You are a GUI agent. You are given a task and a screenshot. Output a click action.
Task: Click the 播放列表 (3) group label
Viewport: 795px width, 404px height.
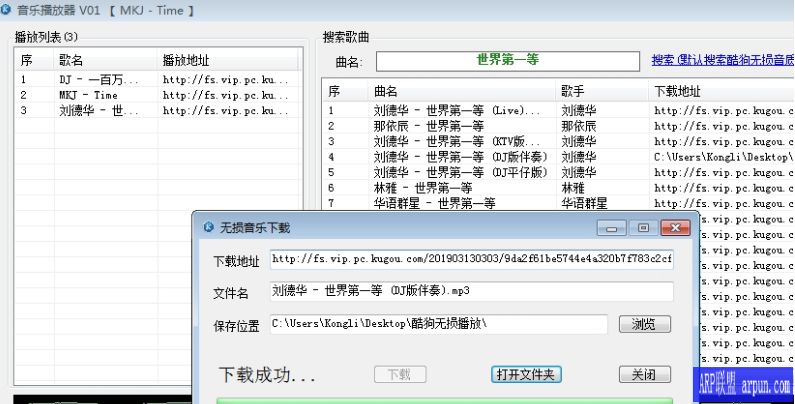tap(46, 36)
